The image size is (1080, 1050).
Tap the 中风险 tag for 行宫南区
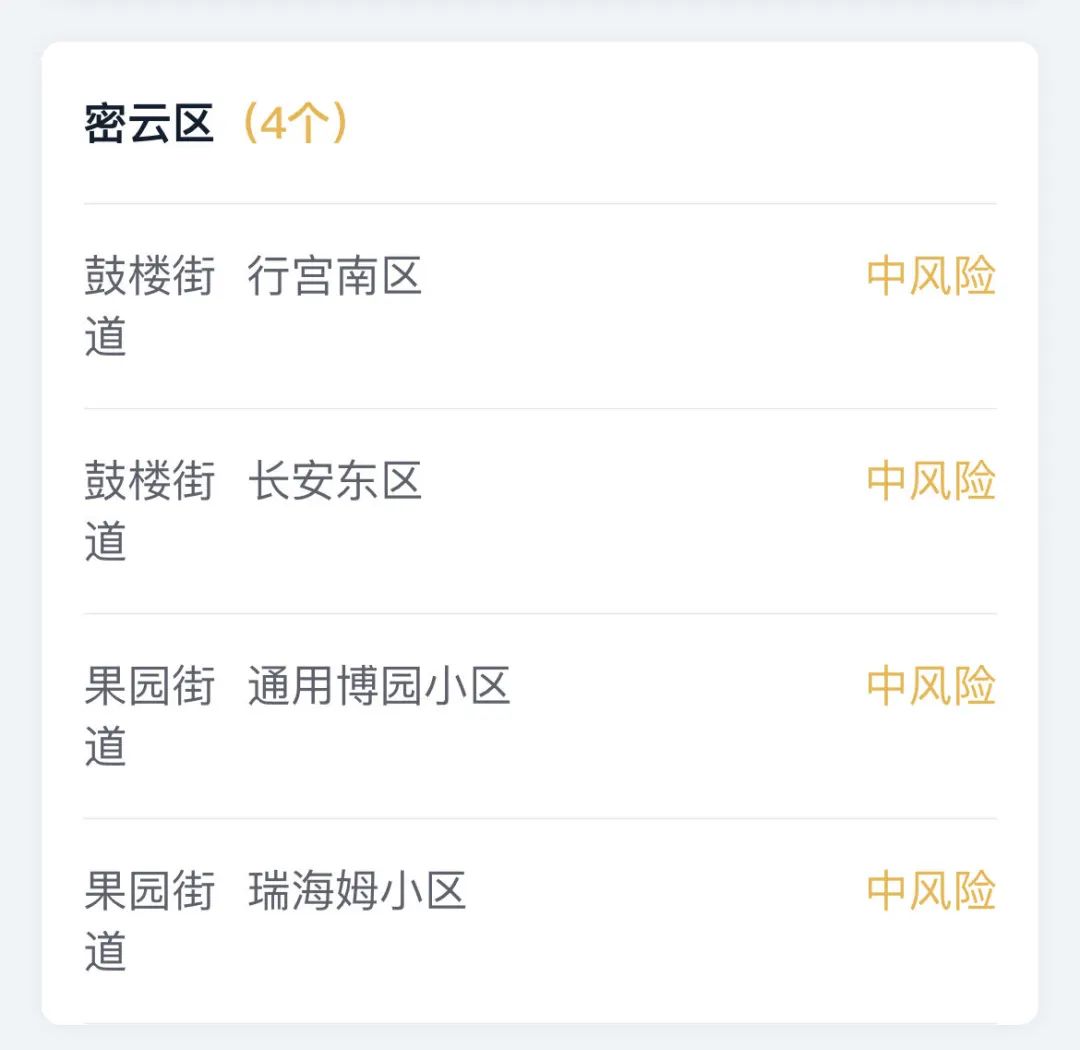pyautogui.click(x=931, y=276)
